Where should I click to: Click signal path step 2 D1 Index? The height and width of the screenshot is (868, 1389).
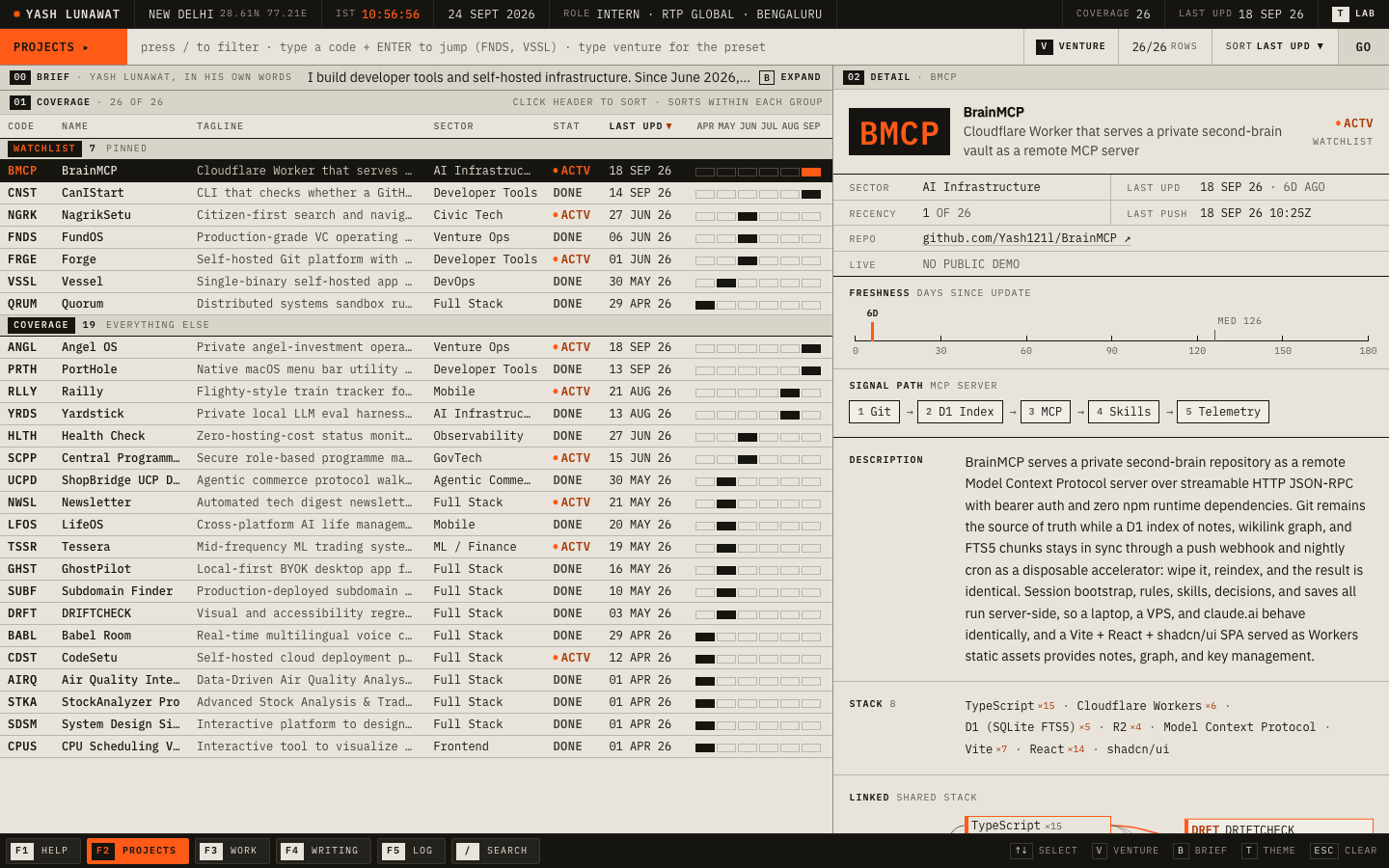(x=960, y=412)
